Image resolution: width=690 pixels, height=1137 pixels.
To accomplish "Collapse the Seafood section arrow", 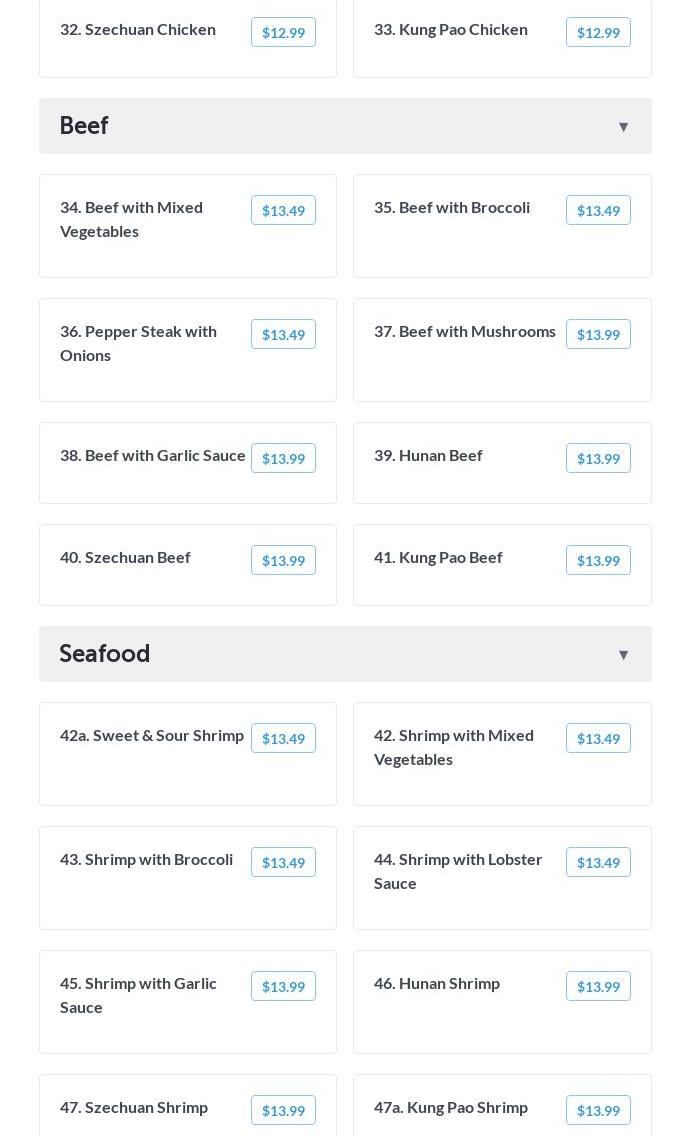I will click(623, 655).
